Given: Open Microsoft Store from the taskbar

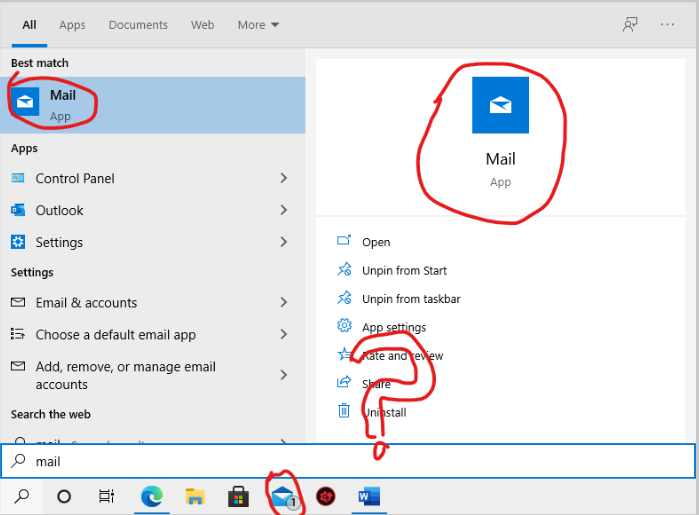Looking at the screenshot, I should coord(238,496).
